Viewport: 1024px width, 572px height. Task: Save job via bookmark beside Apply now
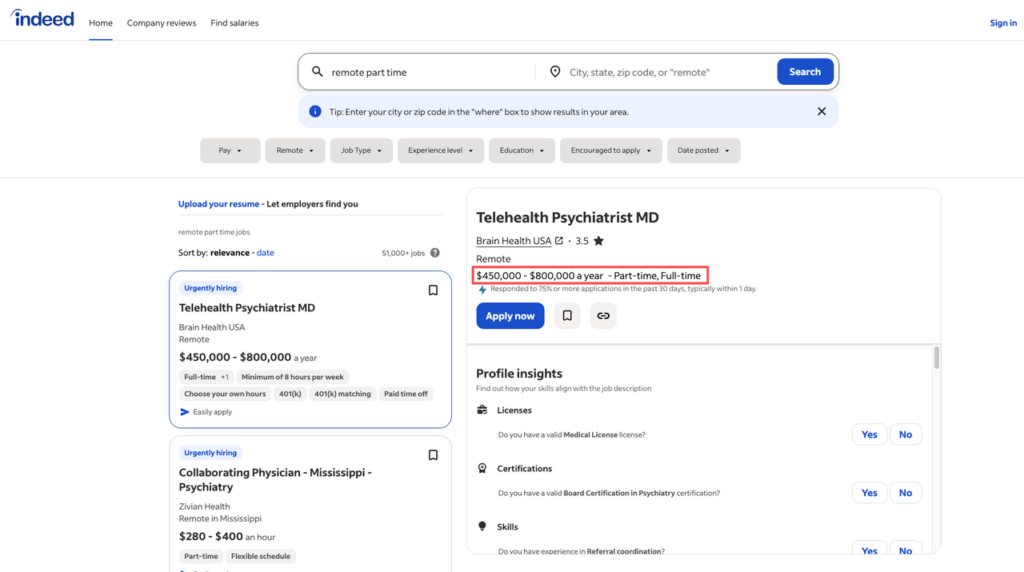[x=567, y=316]
